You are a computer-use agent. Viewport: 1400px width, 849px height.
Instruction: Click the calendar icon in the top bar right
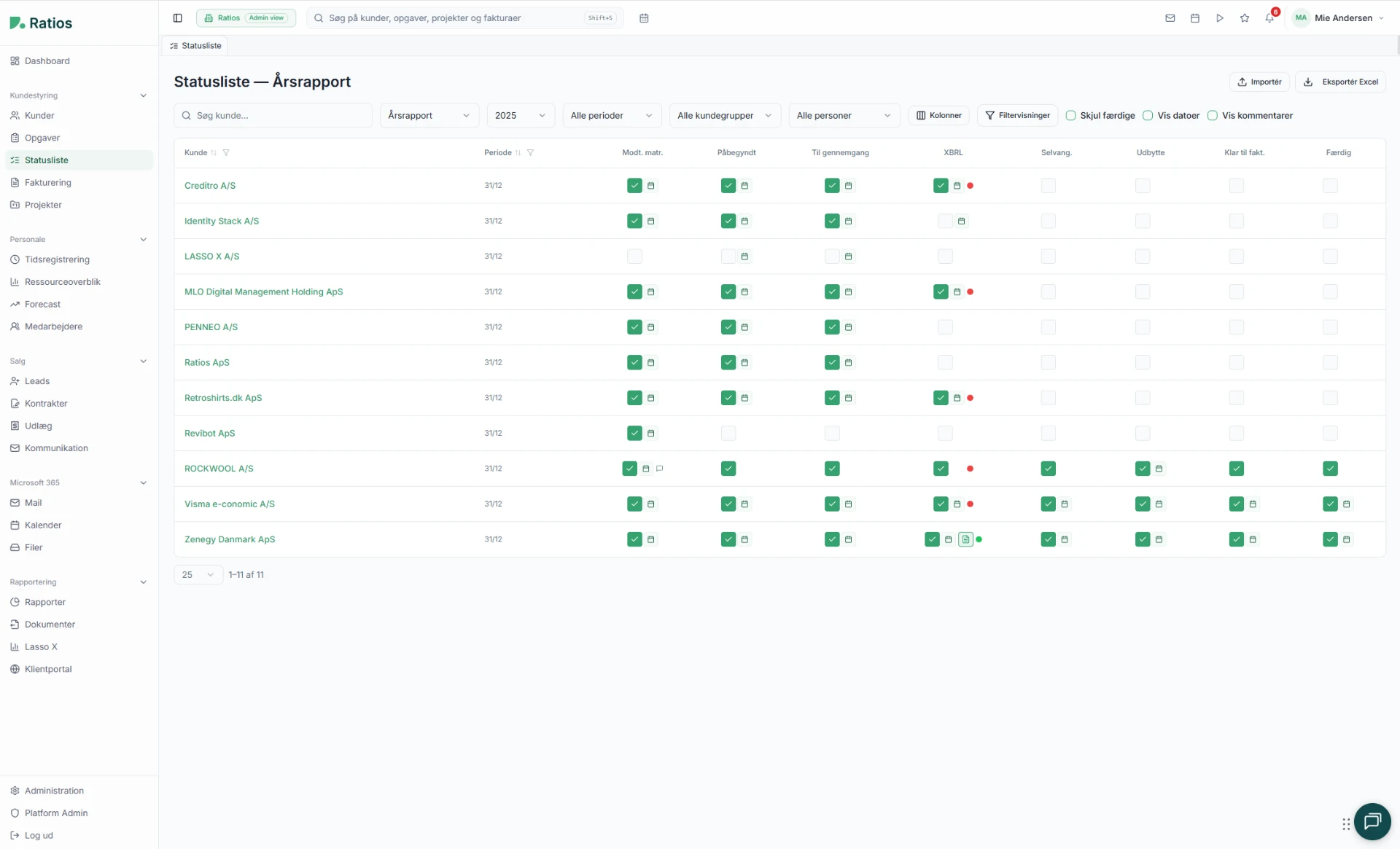[x=1195, y=18]
